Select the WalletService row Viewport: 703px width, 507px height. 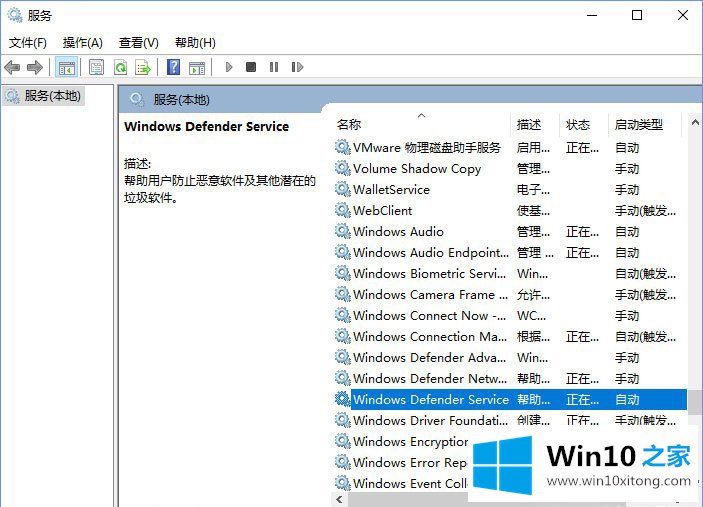coord(510,190)
